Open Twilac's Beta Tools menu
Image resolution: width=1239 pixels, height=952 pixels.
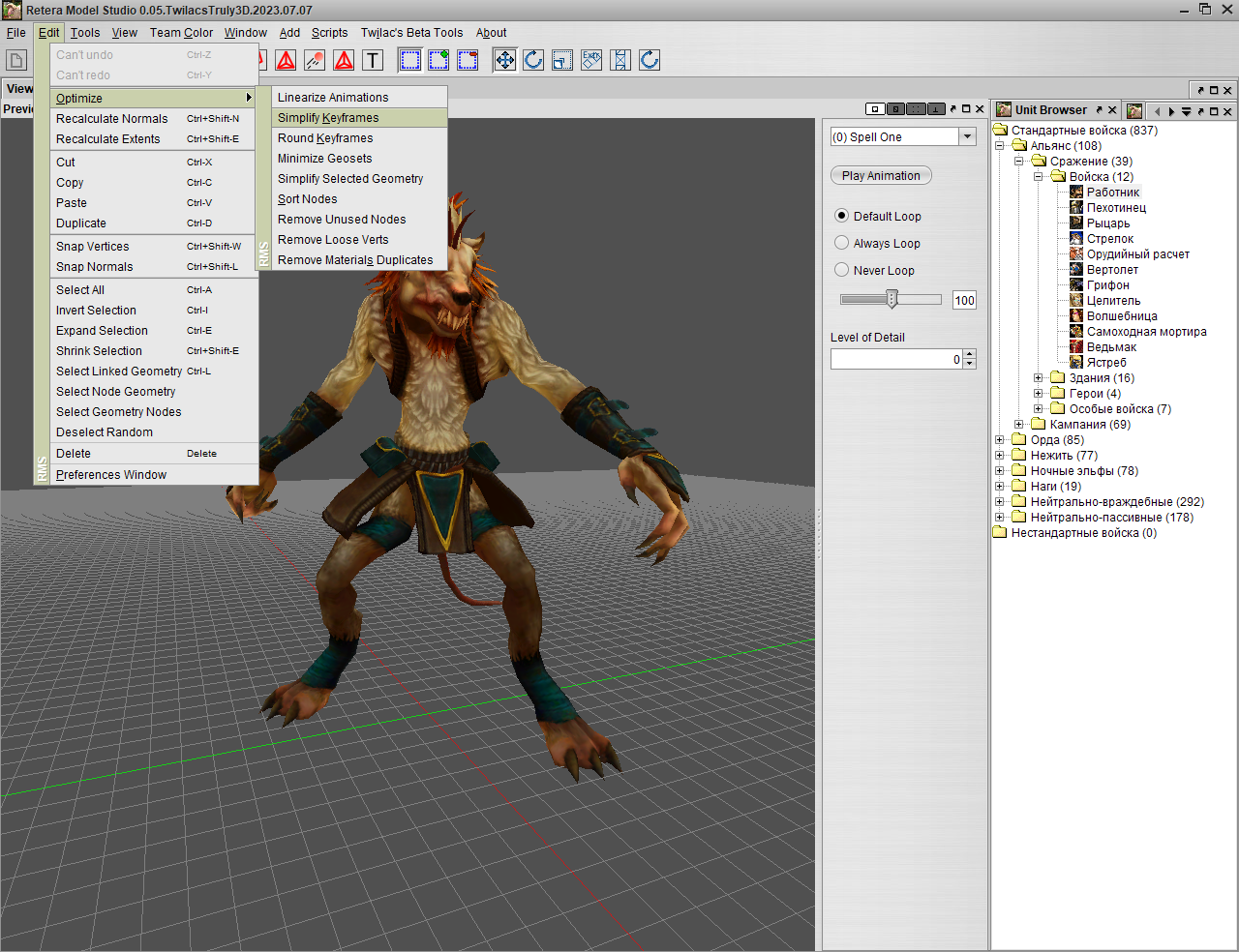tap(411, 33)
